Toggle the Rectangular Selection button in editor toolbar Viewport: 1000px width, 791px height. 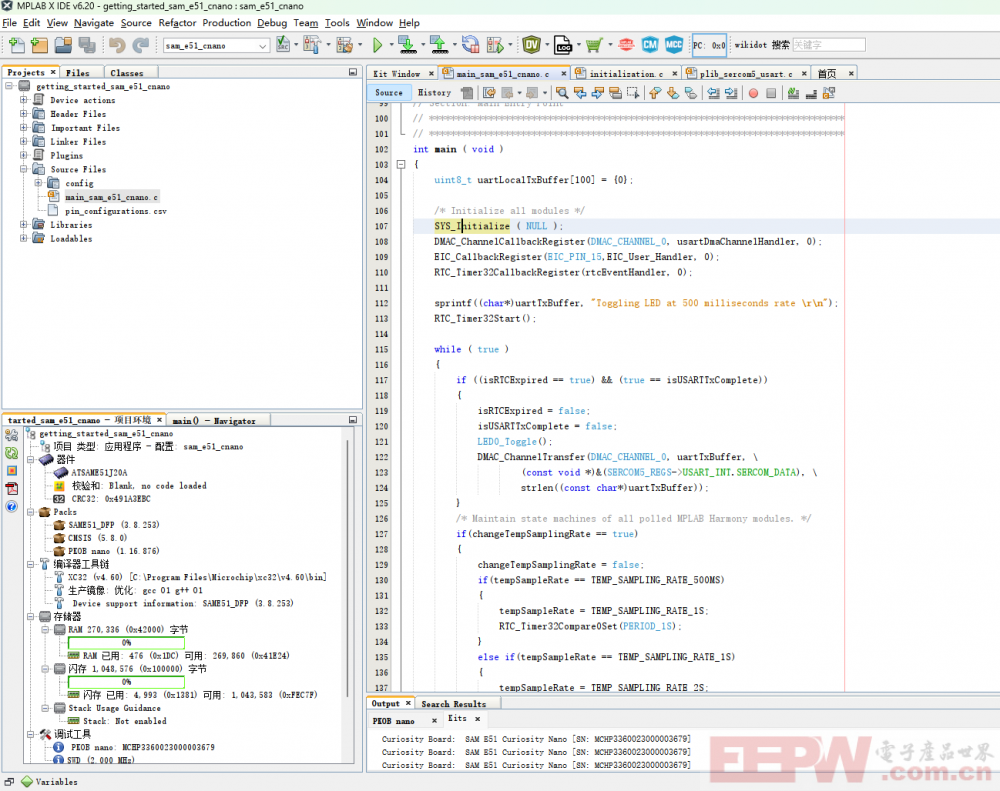pos(633,93)
